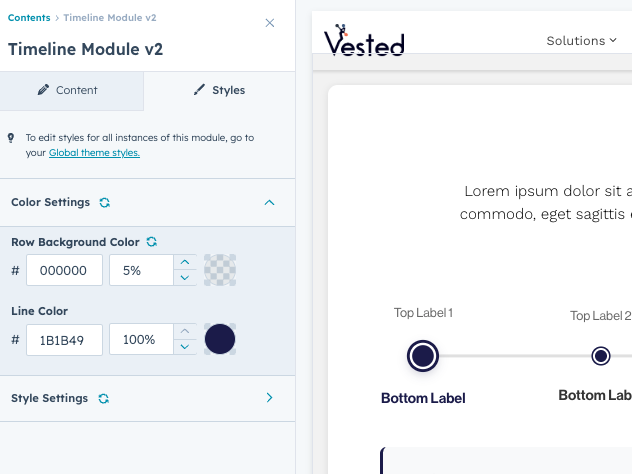632x474 pixels.
Task: Click the second timeline marker circle
Action: pos(601,356)
